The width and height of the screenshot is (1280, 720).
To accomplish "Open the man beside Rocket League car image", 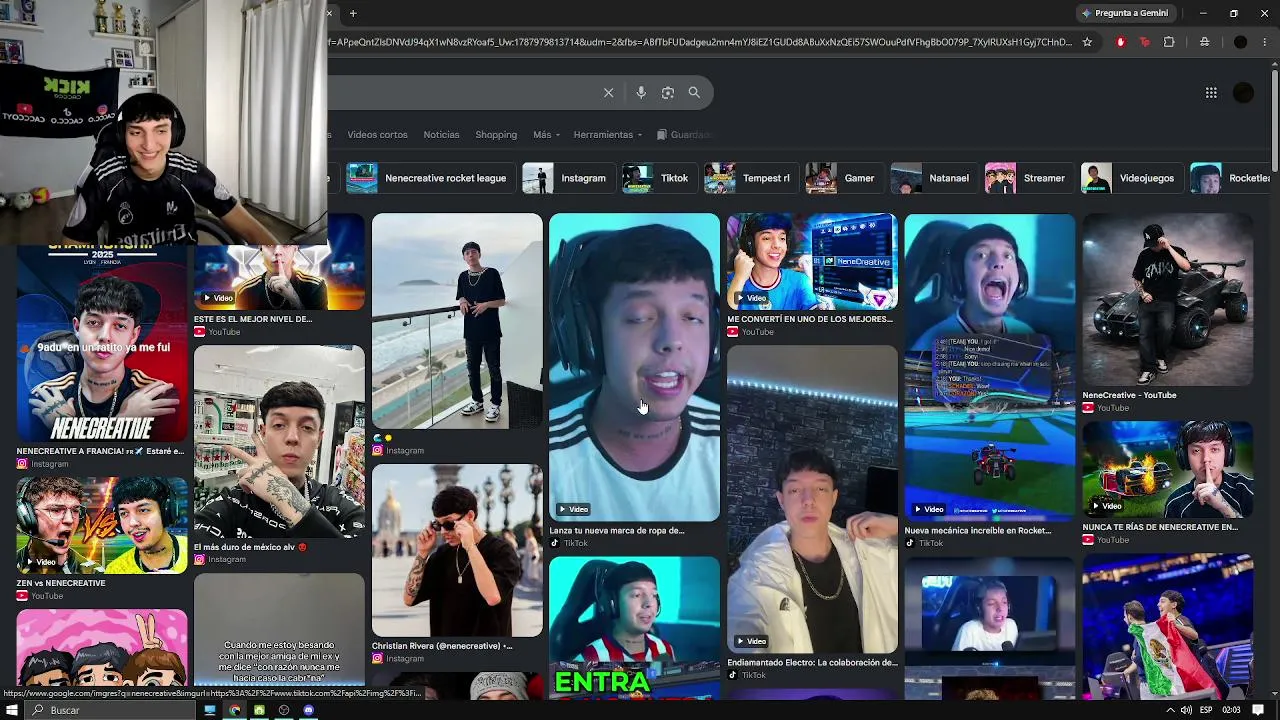I will click(x=1167, y=299).
